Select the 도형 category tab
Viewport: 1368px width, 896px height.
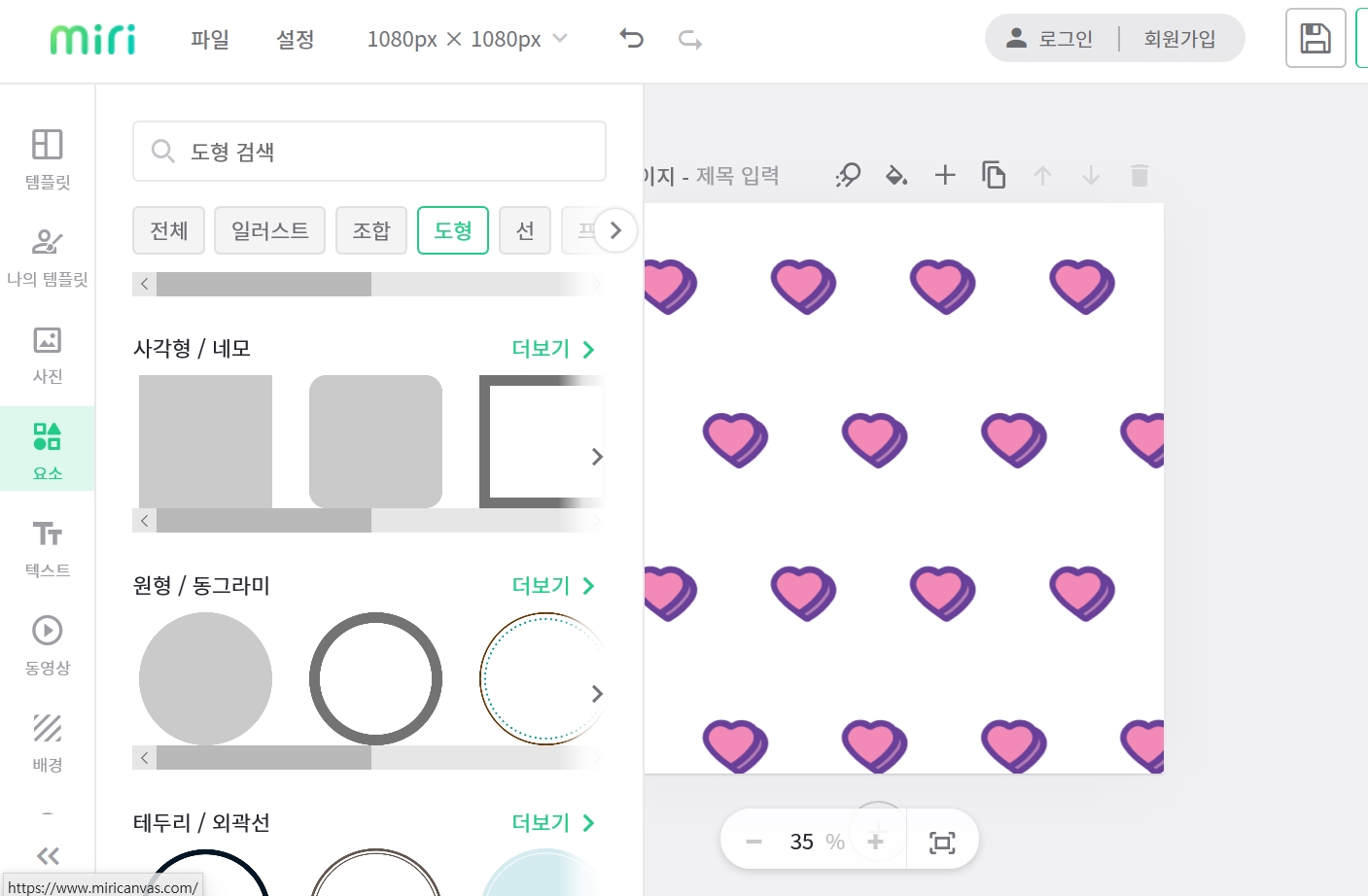pyautogui.click(x=453, y=230)
